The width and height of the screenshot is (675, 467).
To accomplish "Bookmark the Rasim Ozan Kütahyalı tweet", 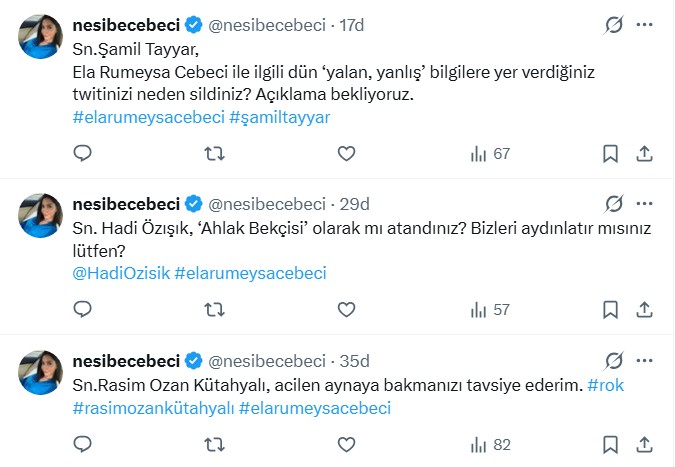I will (611, 446).
